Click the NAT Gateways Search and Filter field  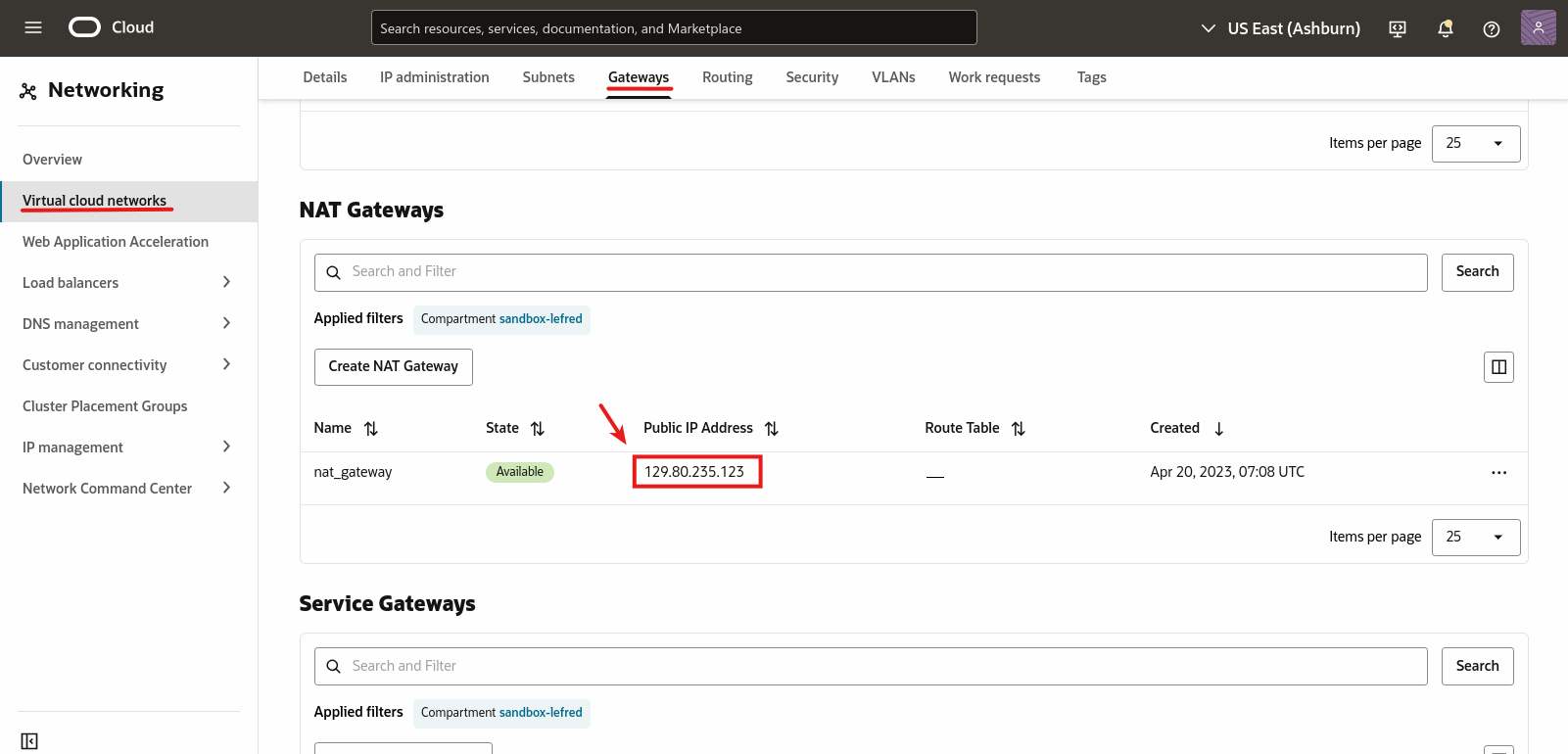click(x=870, y=272)
